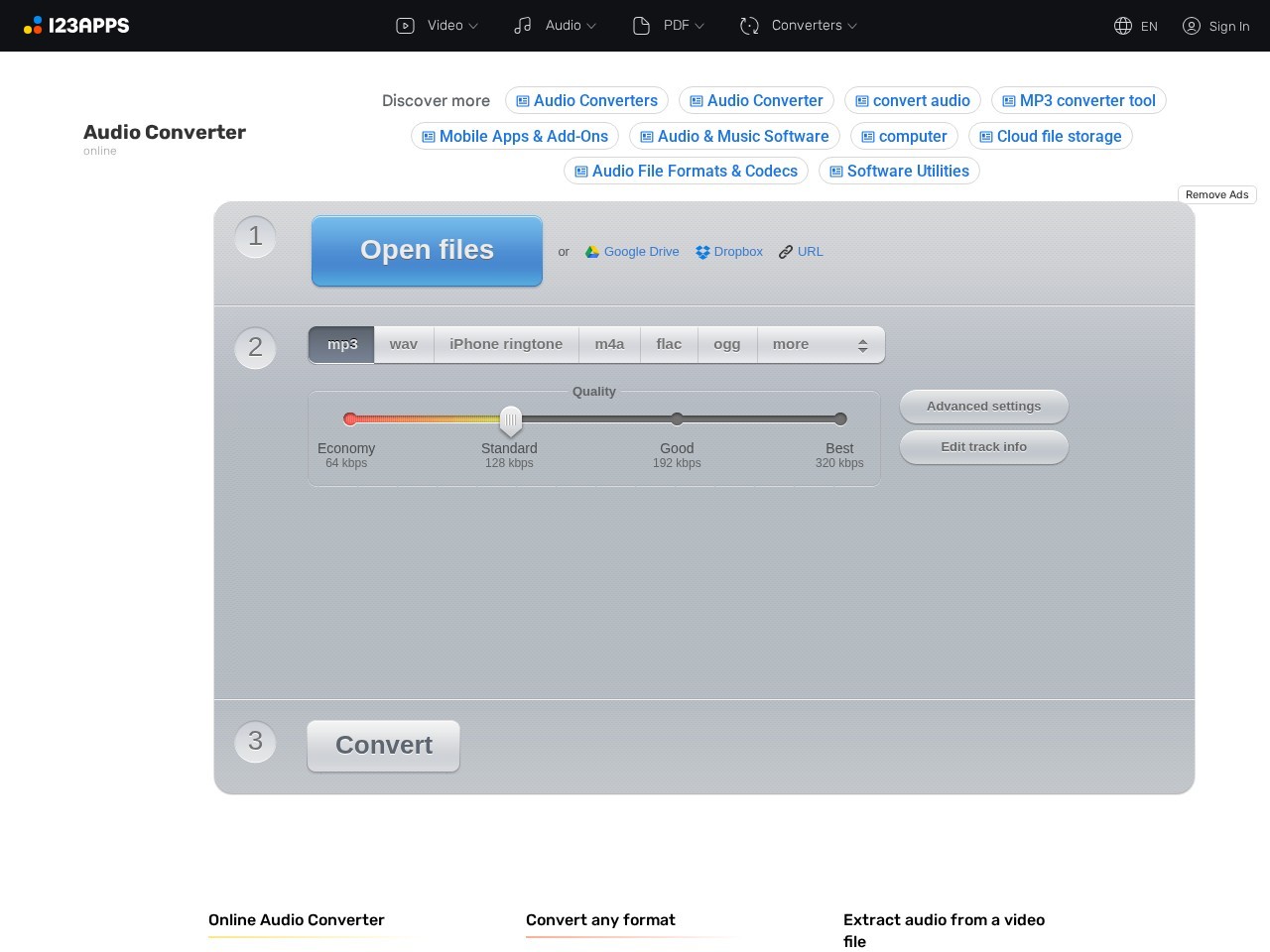
Task: Open the Dropbox link
Action: 738,252
